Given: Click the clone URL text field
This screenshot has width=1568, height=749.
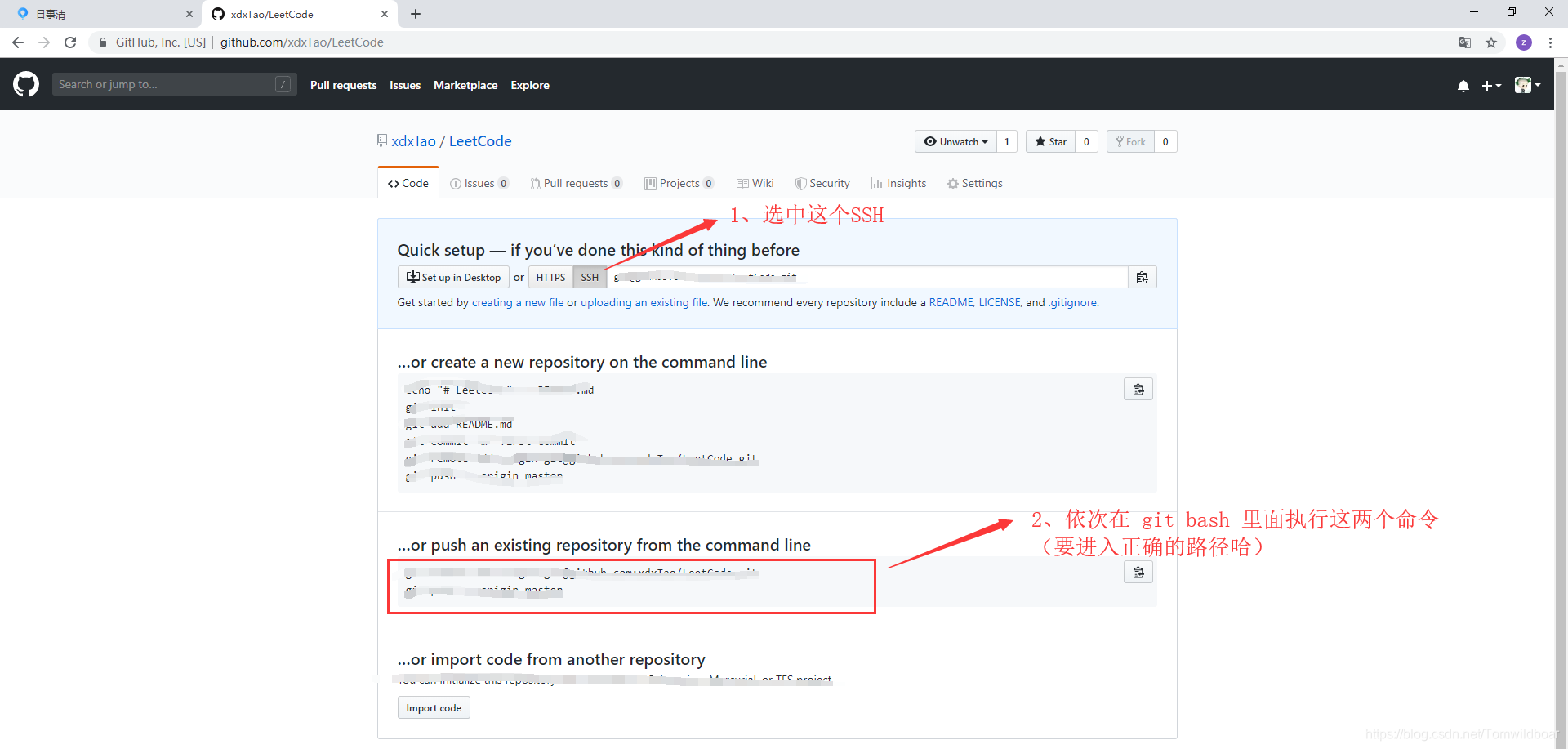Looking at the screenshot, I should [867, 278].
